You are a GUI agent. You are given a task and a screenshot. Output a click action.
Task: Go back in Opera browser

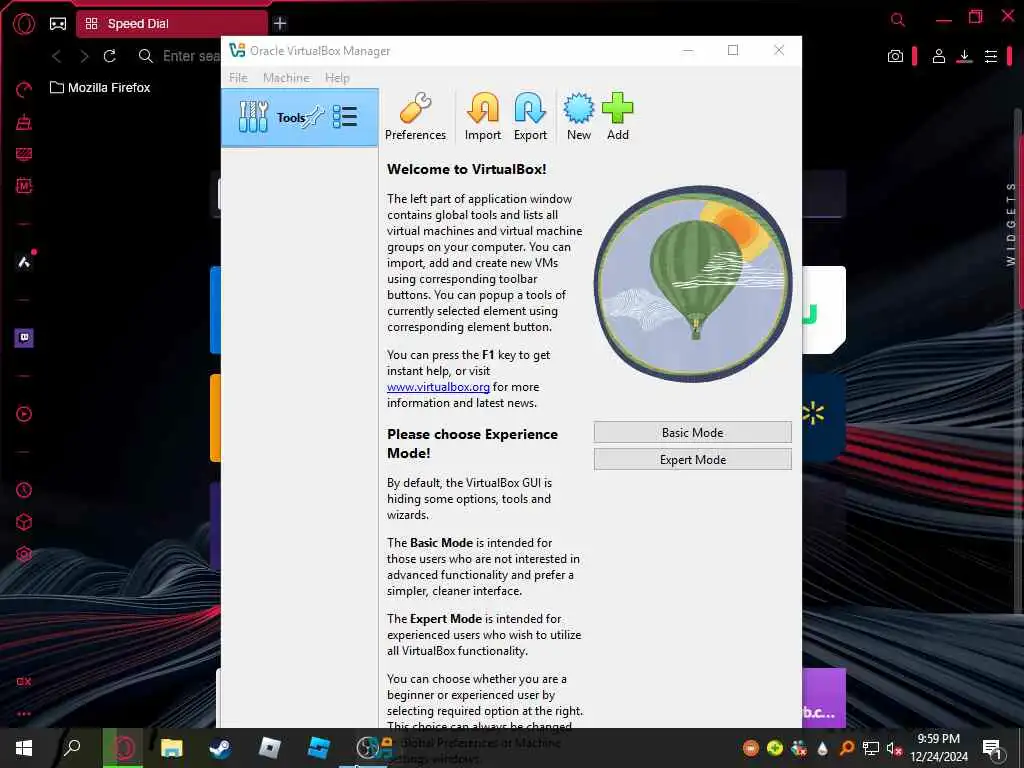(57, 56)
